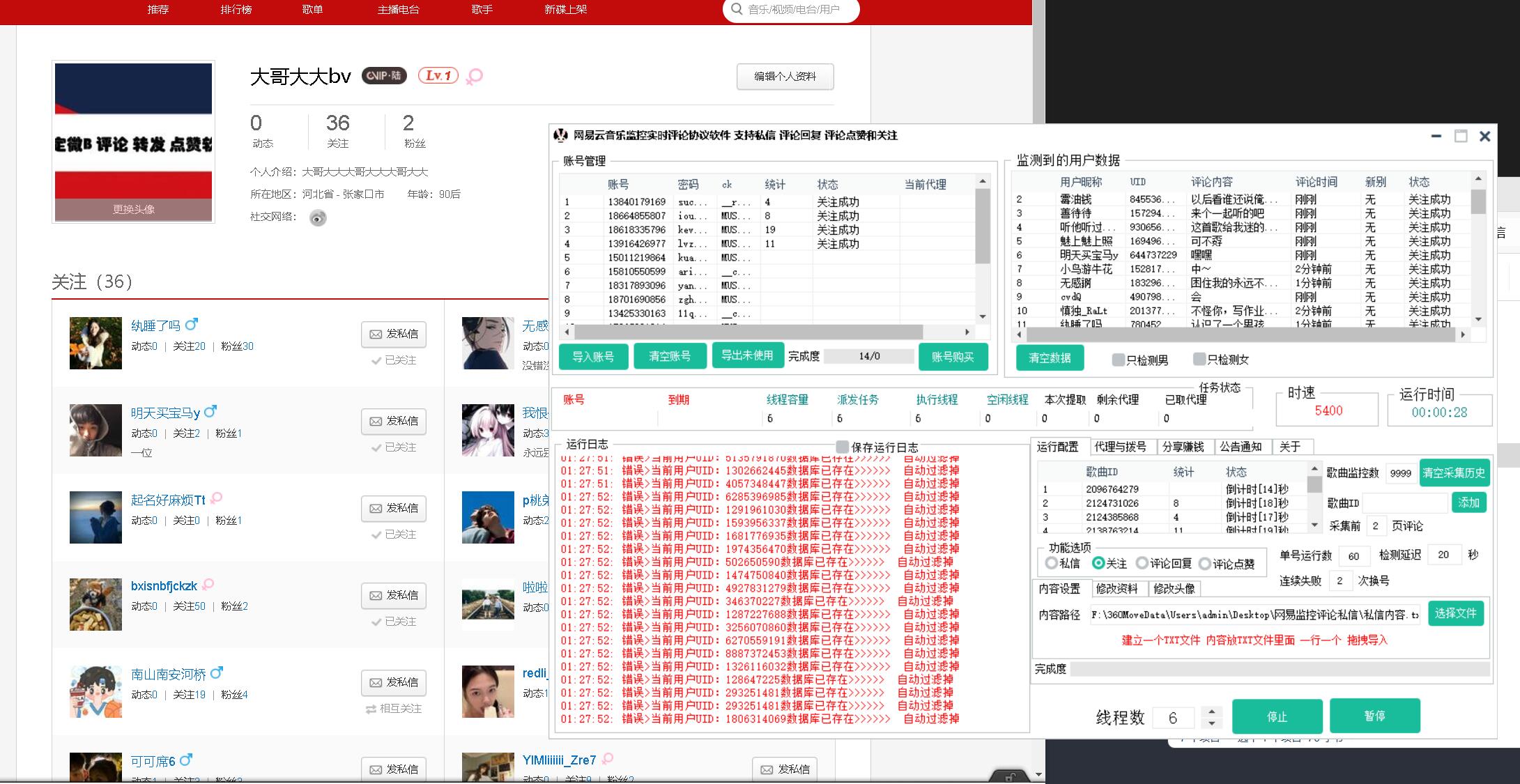Image resolution: width=1520 pixels, height=784 pixels.
Task: Increase thread count with up arrow
Action: click(1212, 711)
